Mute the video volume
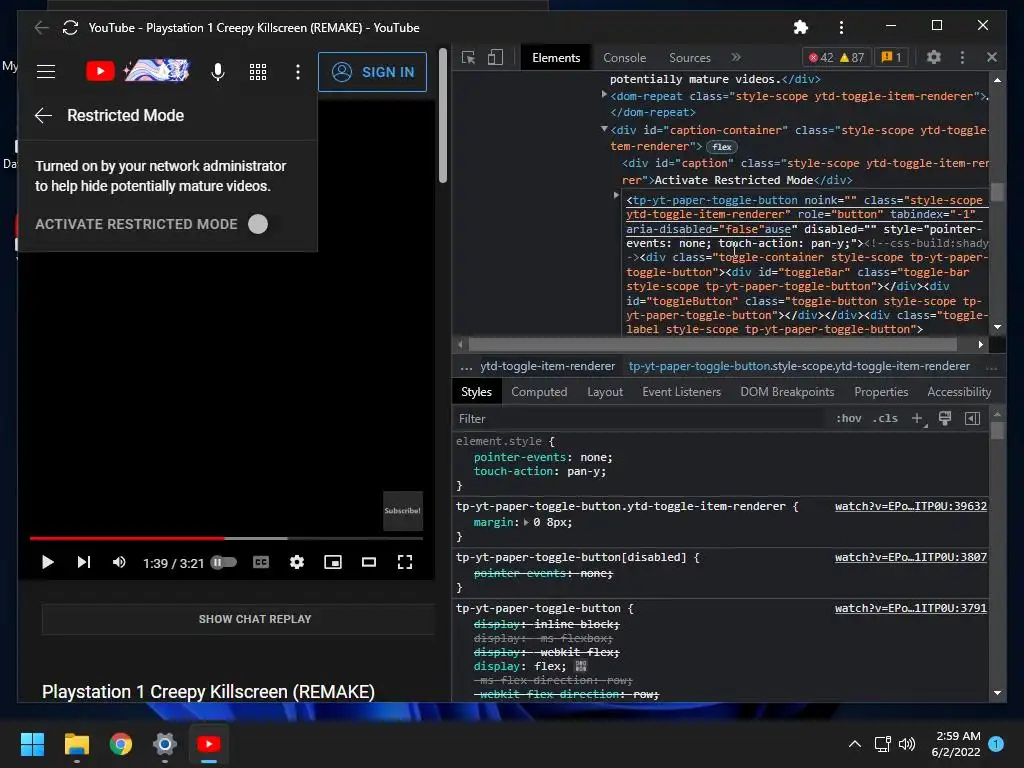The width and height of the screenshot is (1024, 768). 119,562
